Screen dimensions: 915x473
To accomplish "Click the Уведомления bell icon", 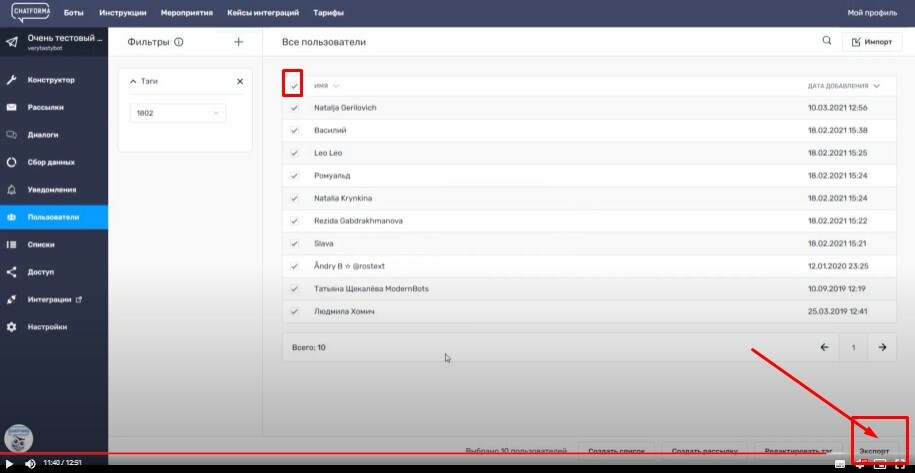I will [x=12, y=190].
